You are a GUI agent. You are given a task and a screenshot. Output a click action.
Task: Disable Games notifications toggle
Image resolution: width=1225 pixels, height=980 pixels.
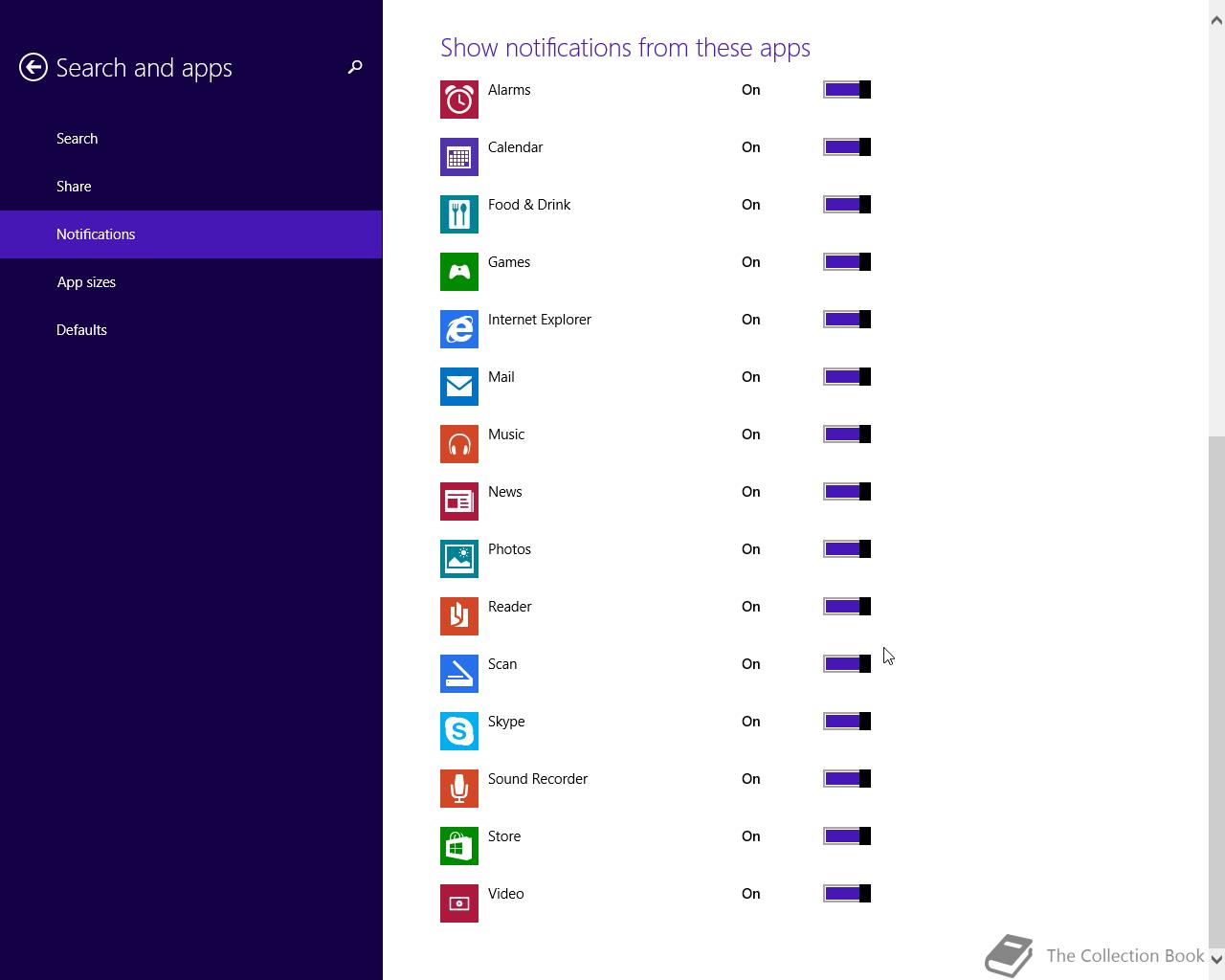(x=847, y=262)
